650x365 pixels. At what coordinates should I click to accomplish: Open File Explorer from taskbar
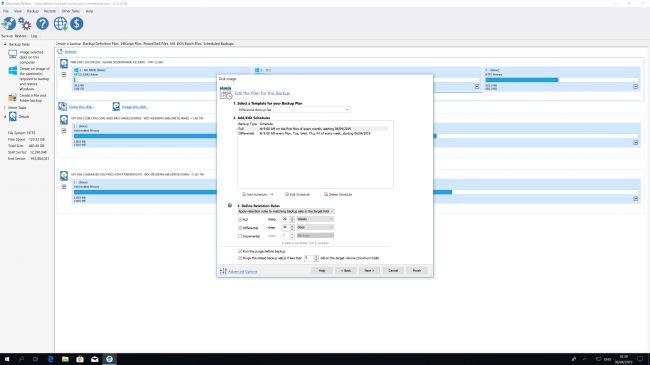click(x=65, y=359)
